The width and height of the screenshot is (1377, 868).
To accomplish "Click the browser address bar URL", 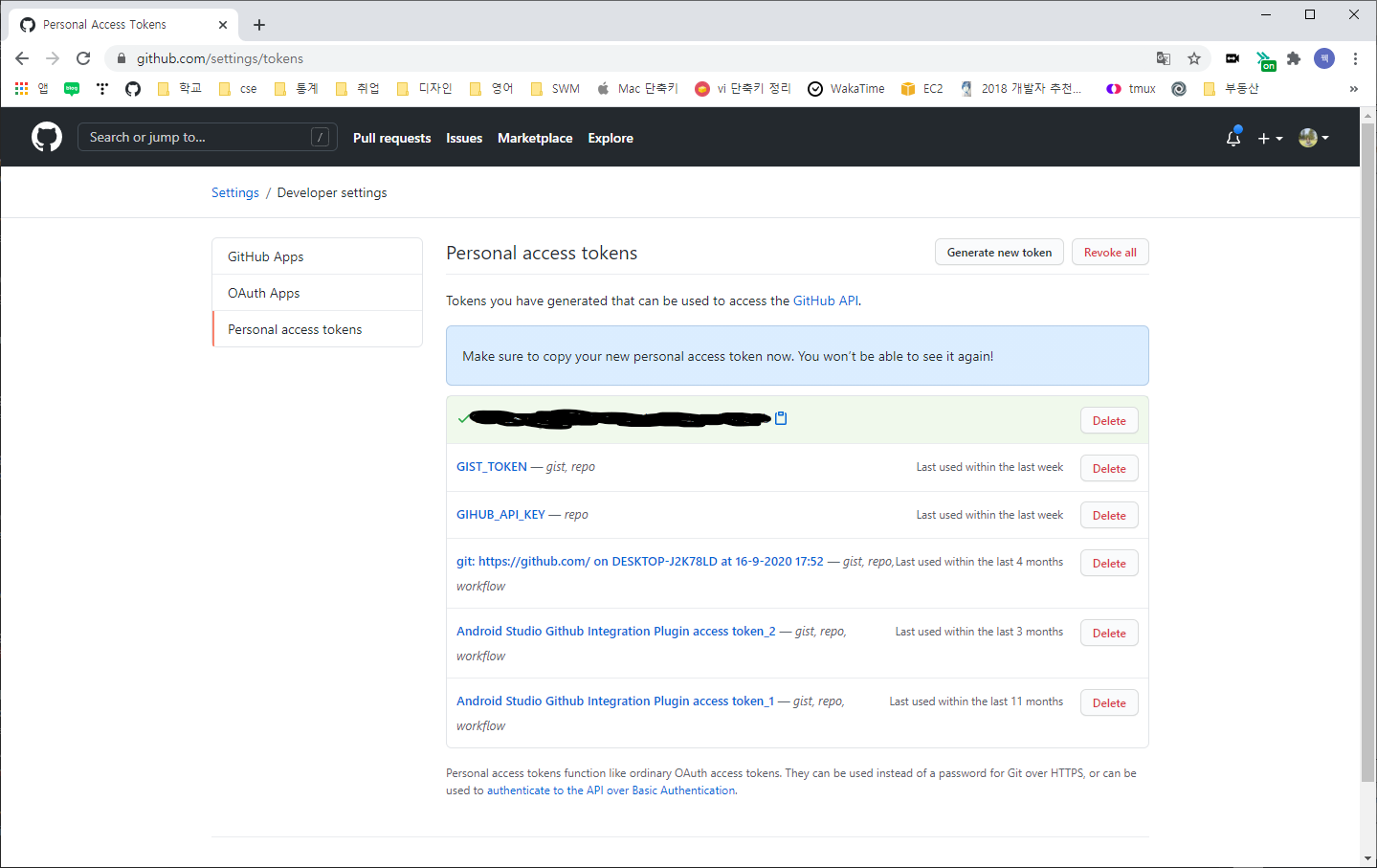I will [220, 58].
